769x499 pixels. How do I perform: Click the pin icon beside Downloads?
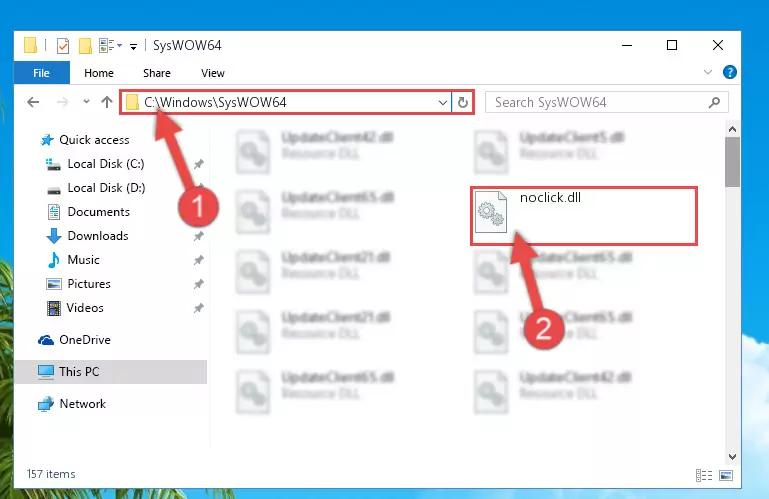click(199, 236)
